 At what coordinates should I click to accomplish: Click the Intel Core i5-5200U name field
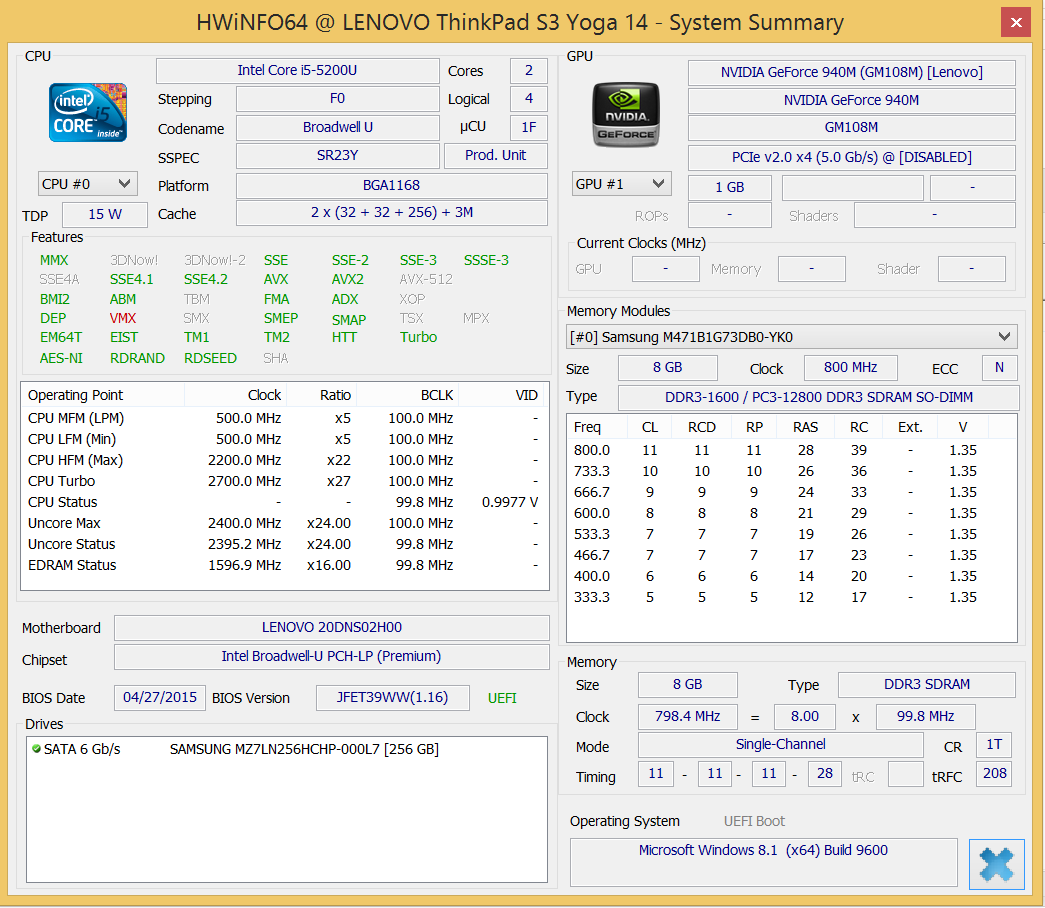click(297, 71)
